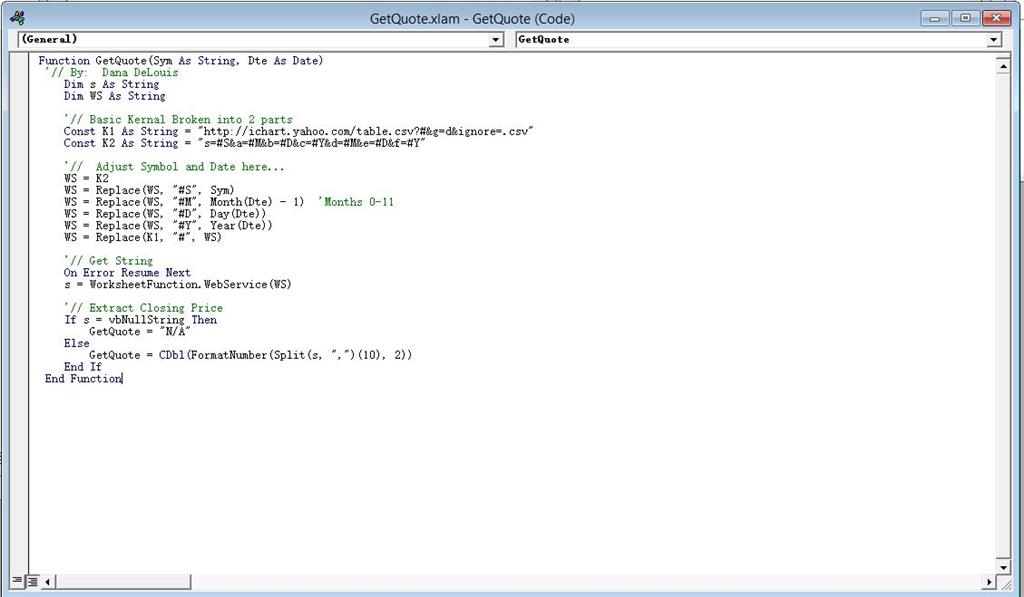This screenshot has width=1024, height=597.
Task: Minimize the GetQuote code window
Action: coord(935,18)
